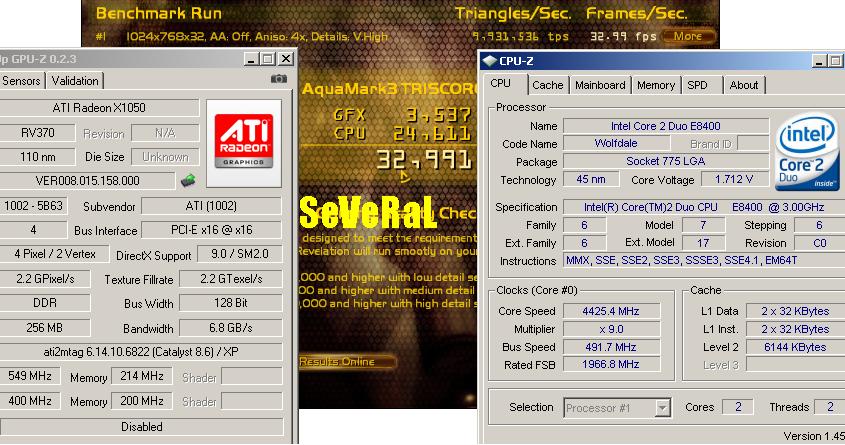
Task: Click the RV370 GPU field
Action: [x=38, y=133]
